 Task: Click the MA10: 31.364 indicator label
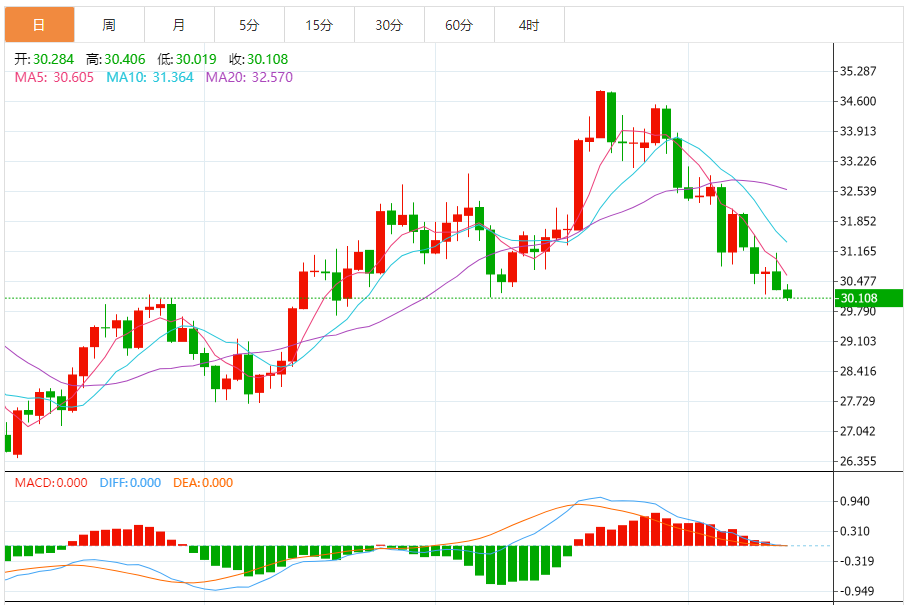pos(150,78)
